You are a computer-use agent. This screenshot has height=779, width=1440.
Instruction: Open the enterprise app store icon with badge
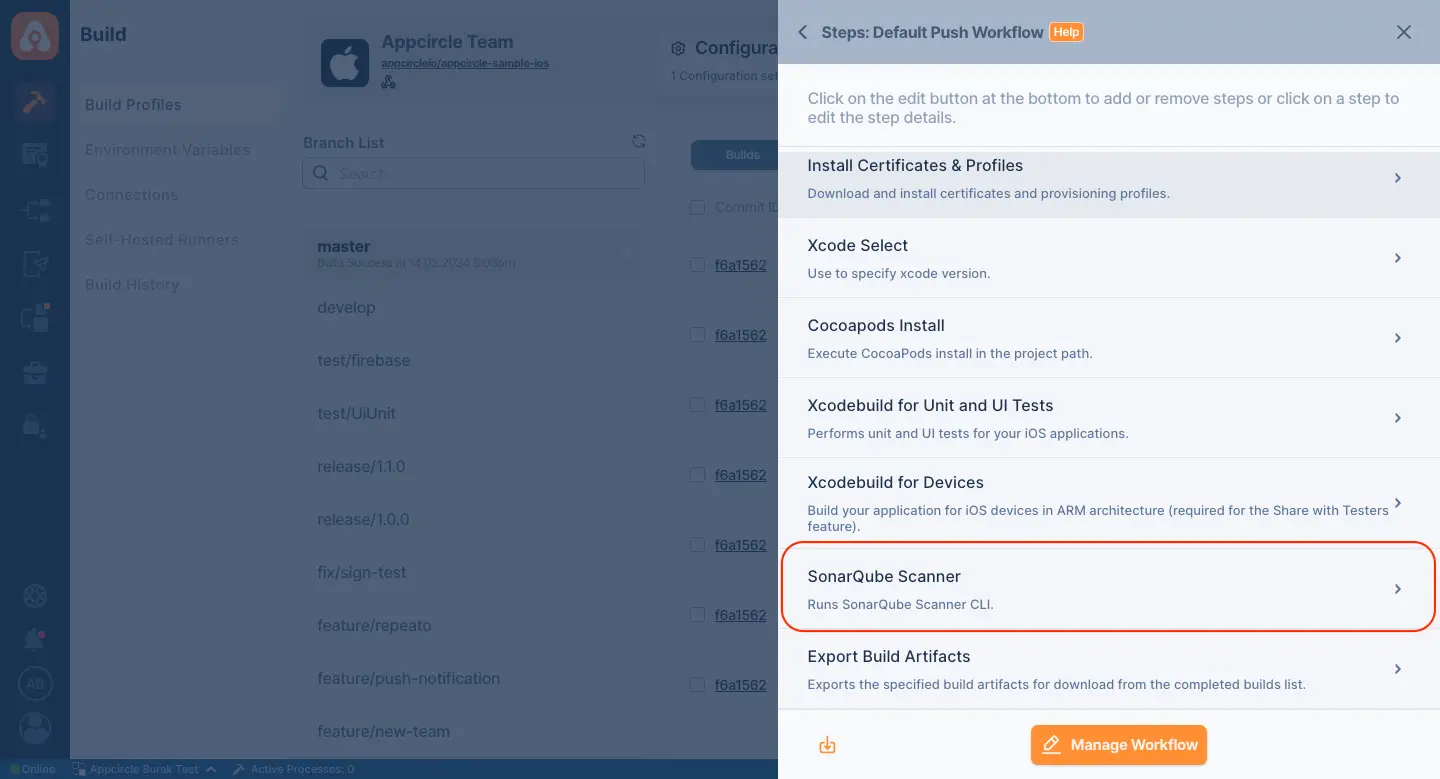35,317
